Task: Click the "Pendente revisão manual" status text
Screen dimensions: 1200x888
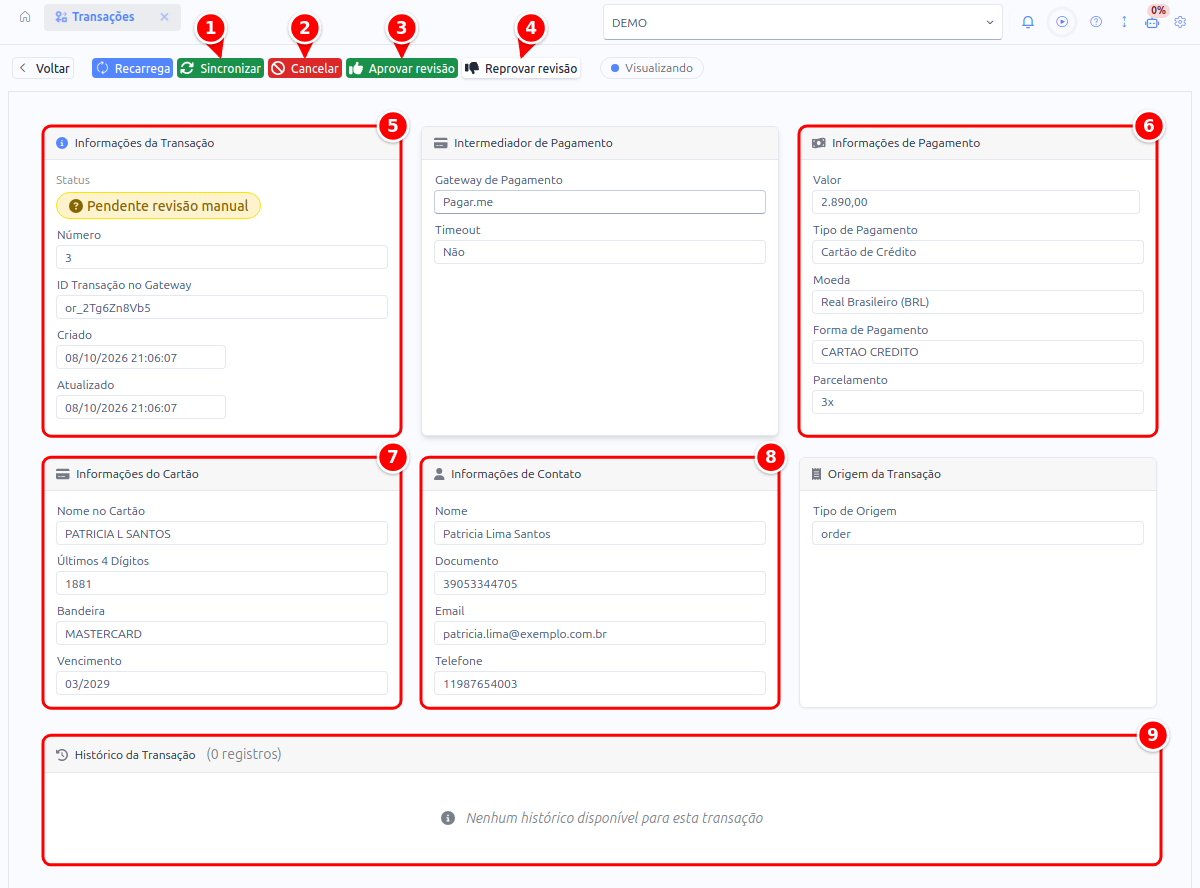Action: pyautogui.click(x=168, y=206)
